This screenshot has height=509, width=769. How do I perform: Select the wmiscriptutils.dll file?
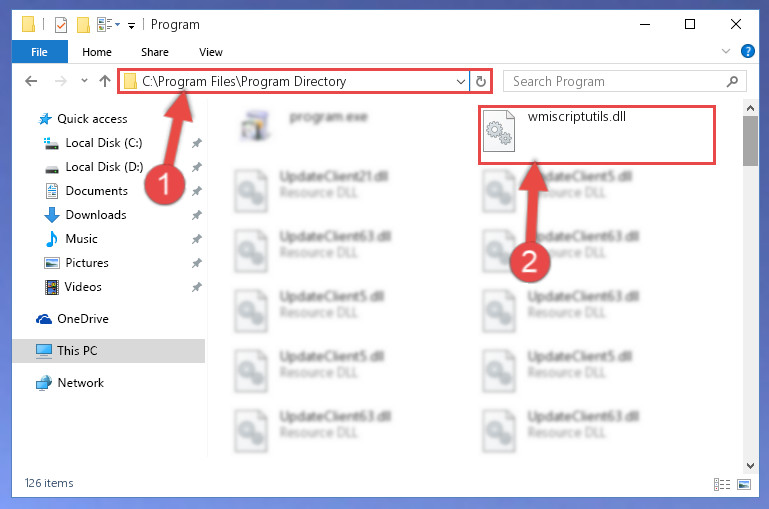(597, 135)
